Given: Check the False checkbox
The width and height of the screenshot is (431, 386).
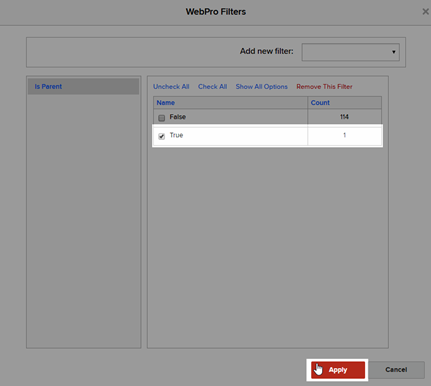Looking at the screenshot, I should (162, 118).
